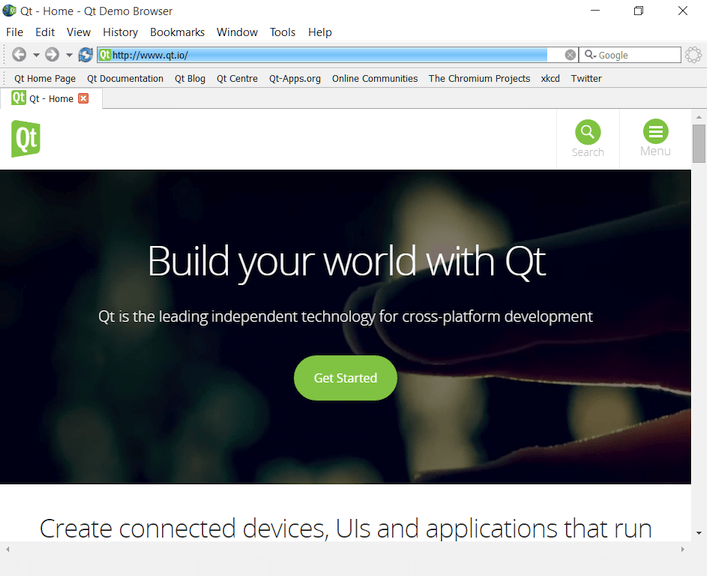This screenshot has height=576, width=707.
Task: Click the vertical scrollbar thumb
Action: click(698, 143)
